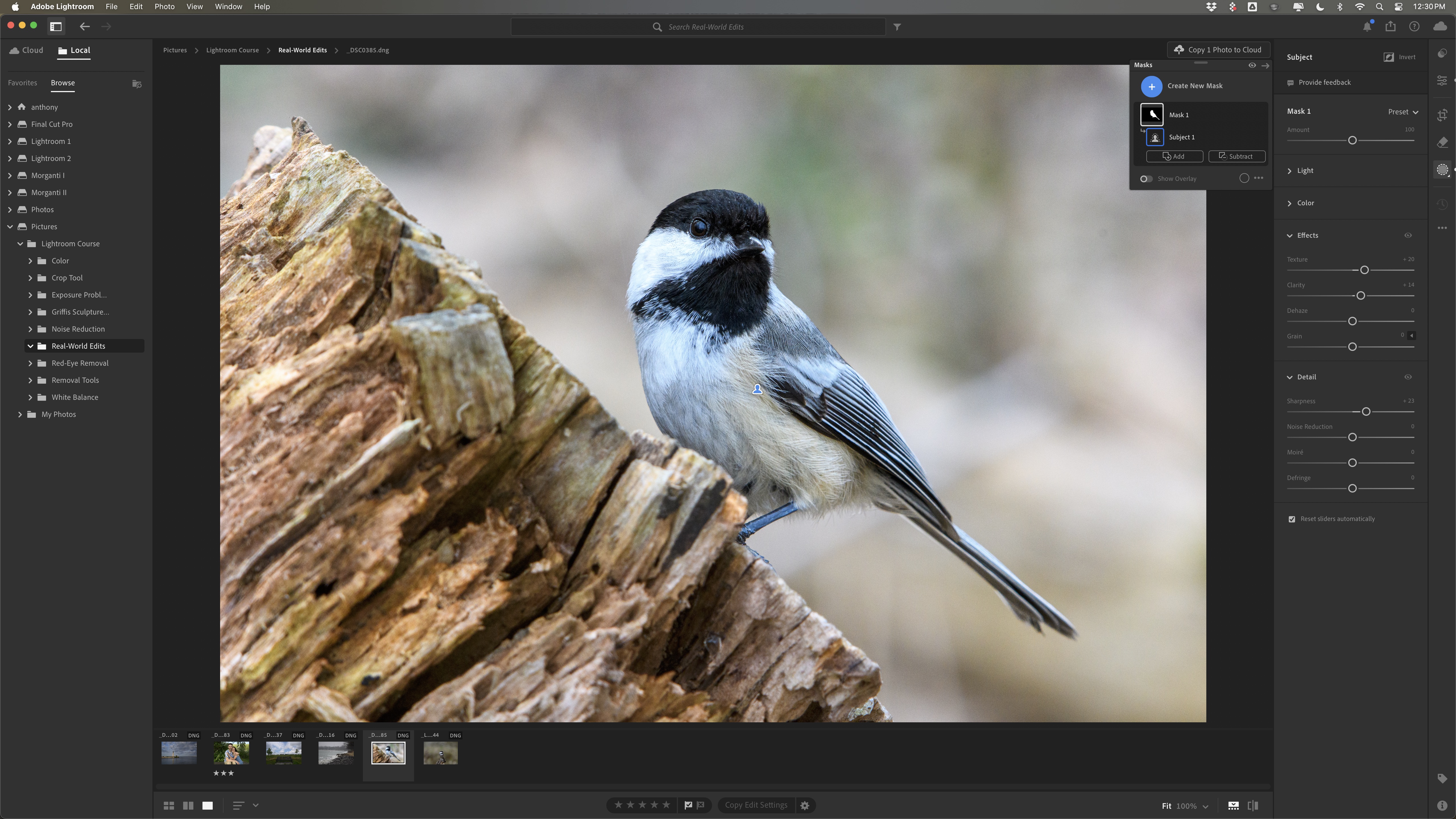This screenshot has height=819, width=1456.
Task: Click the Create New Mask plus button
Action: click(1151, 86)
